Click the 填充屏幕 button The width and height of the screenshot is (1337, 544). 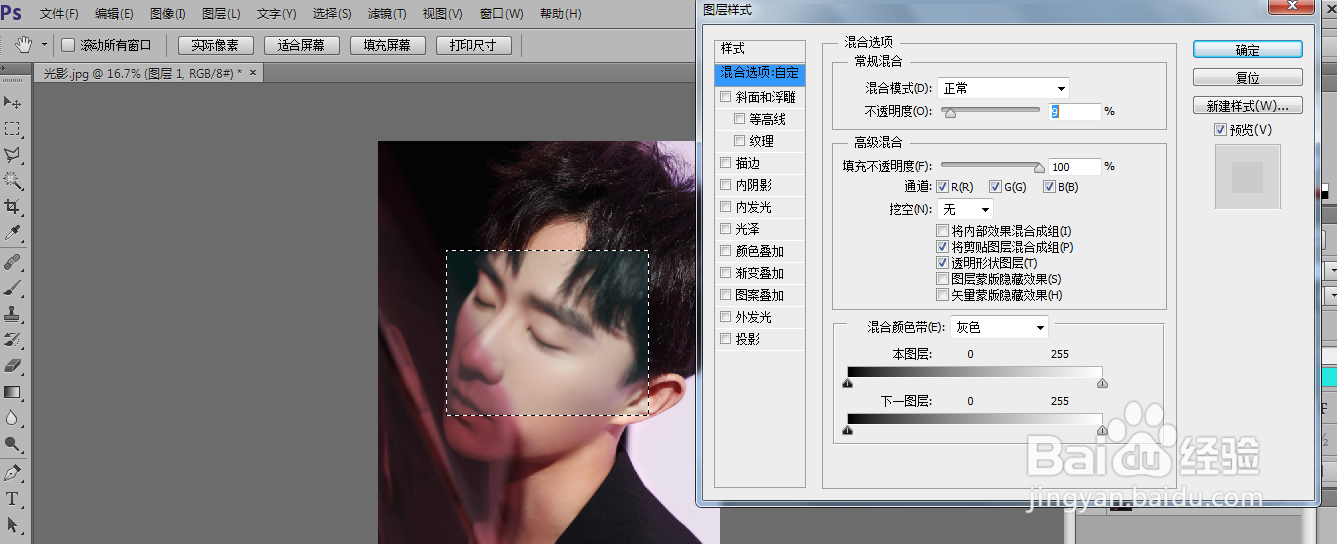(388, 45)
